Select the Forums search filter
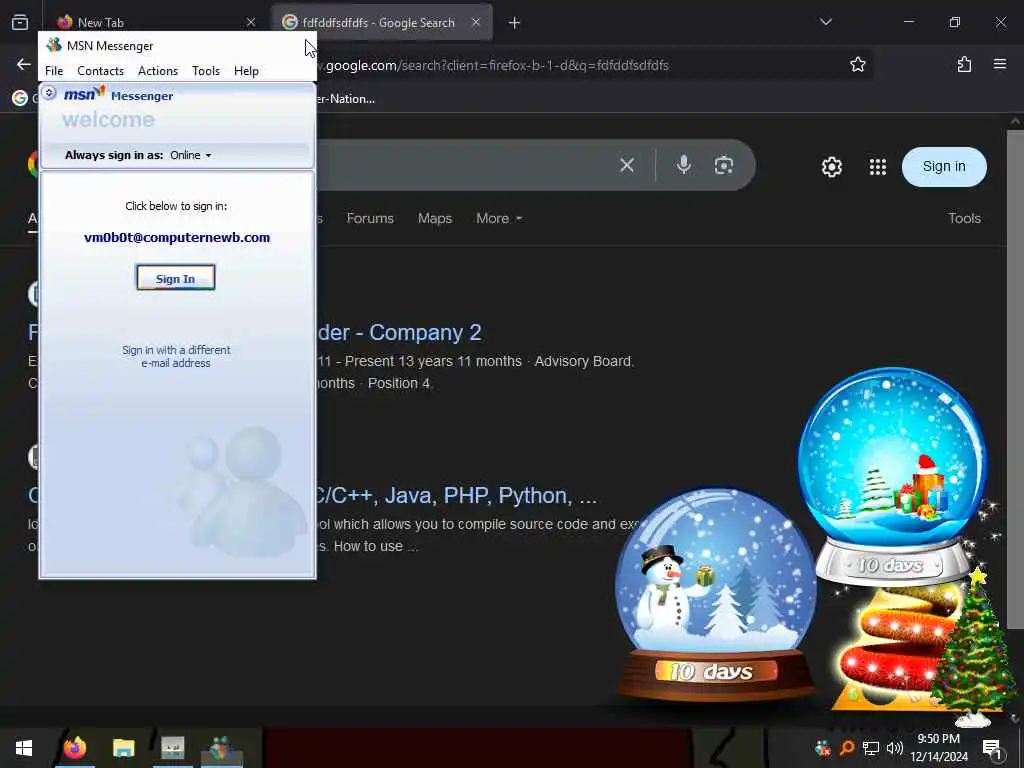The image size is (1024, 768). tap(370, 218)
